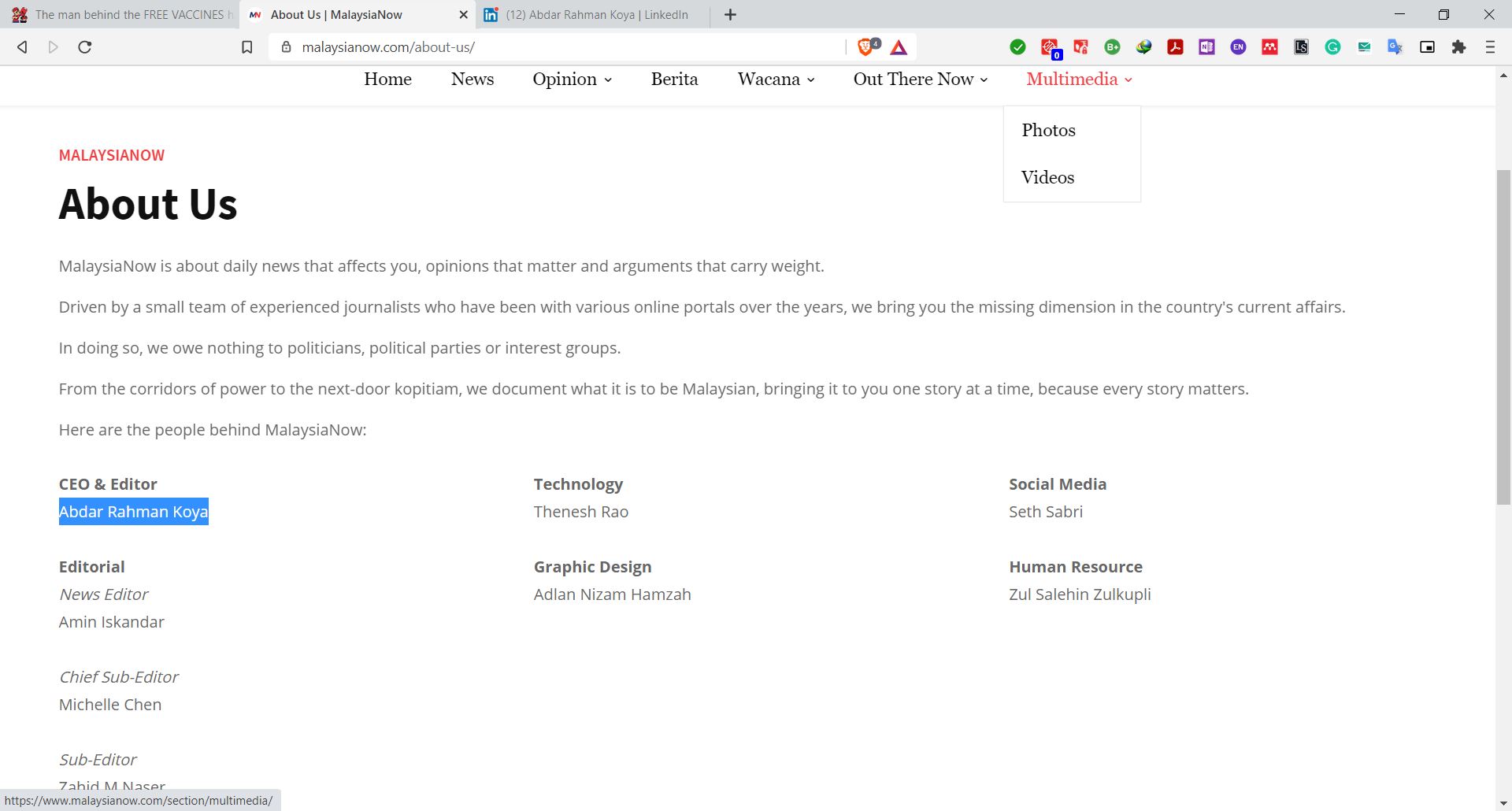Screen dimensions: 1512x811
Task: Expand the Opinion dropdown menu
Action: point(572,80)
